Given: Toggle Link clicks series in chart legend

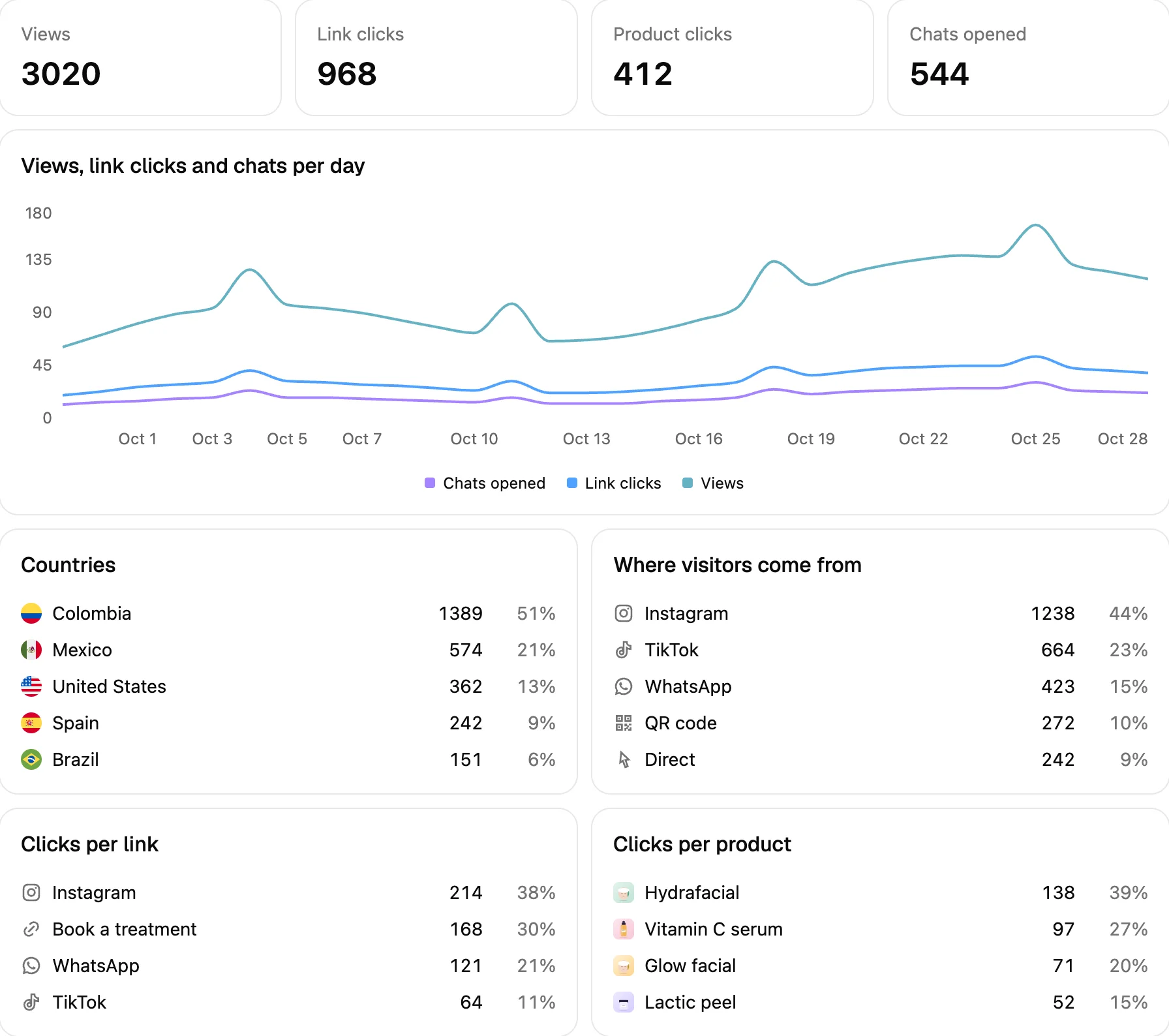Looking at the screenshot, I should [614, 483].
